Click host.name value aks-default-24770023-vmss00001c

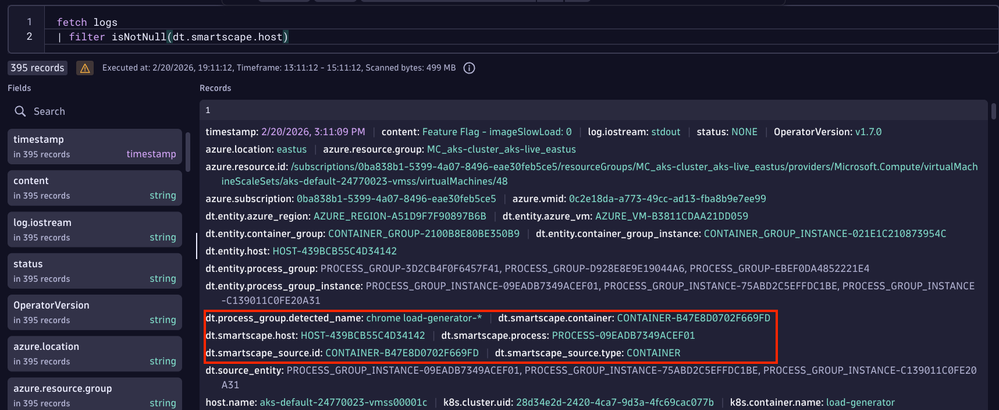344,402
